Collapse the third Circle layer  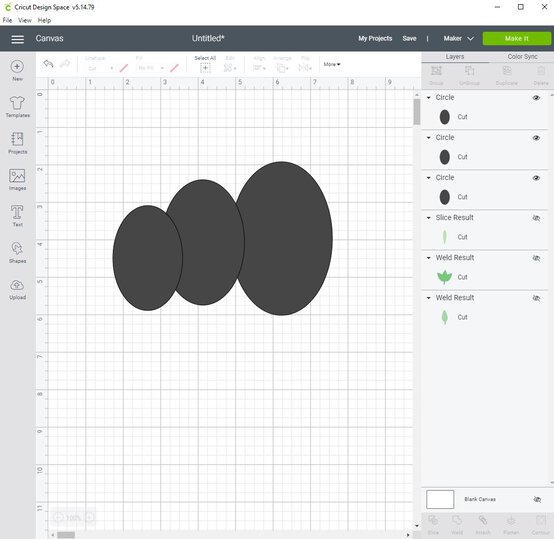pos(429,178)
